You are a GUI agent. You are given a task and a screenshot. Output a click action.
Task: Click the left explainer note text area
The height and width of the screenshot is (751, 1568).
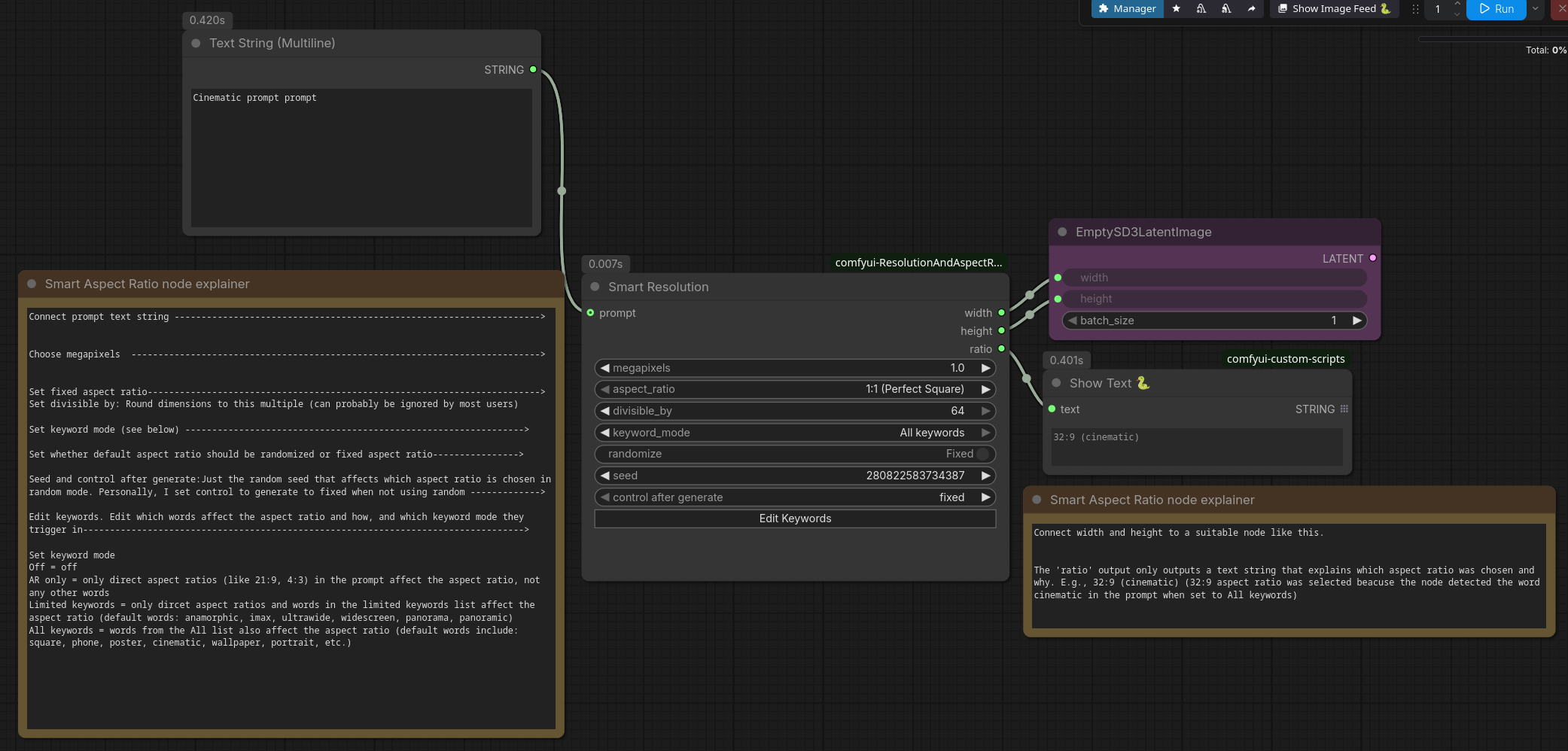[x=291, y=518]
